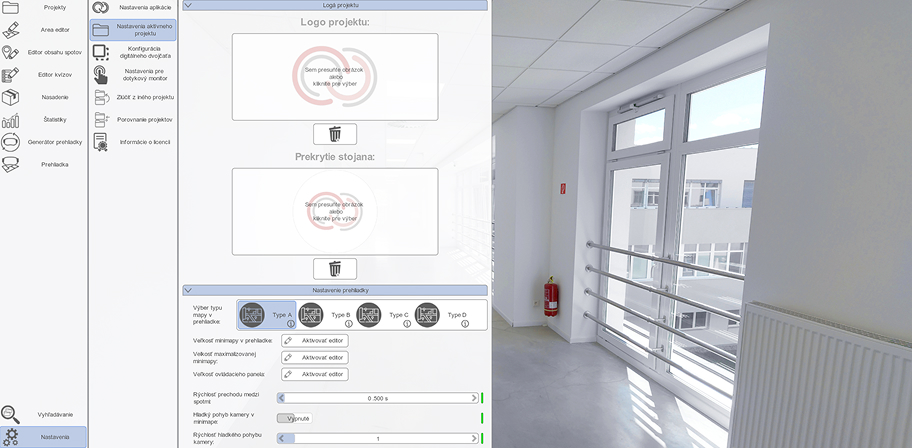Select map Type C option

(384, 315)
